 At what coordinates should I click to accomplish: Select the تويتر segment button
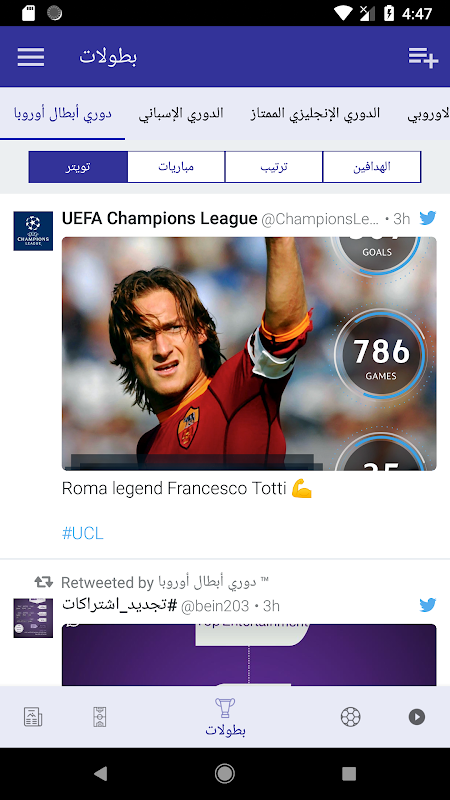(78, 167)
